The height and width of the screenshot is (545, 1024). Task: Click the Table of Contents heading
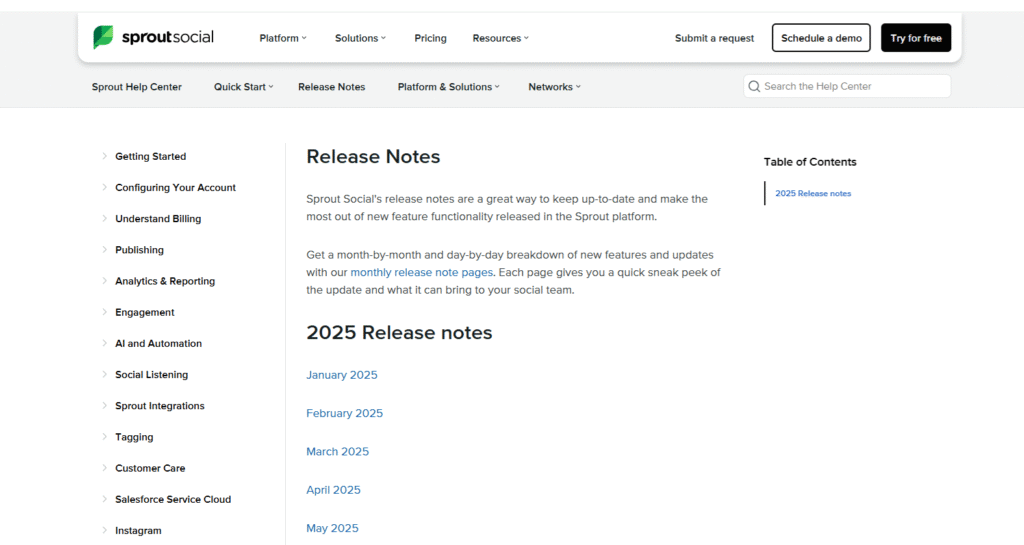810,162
